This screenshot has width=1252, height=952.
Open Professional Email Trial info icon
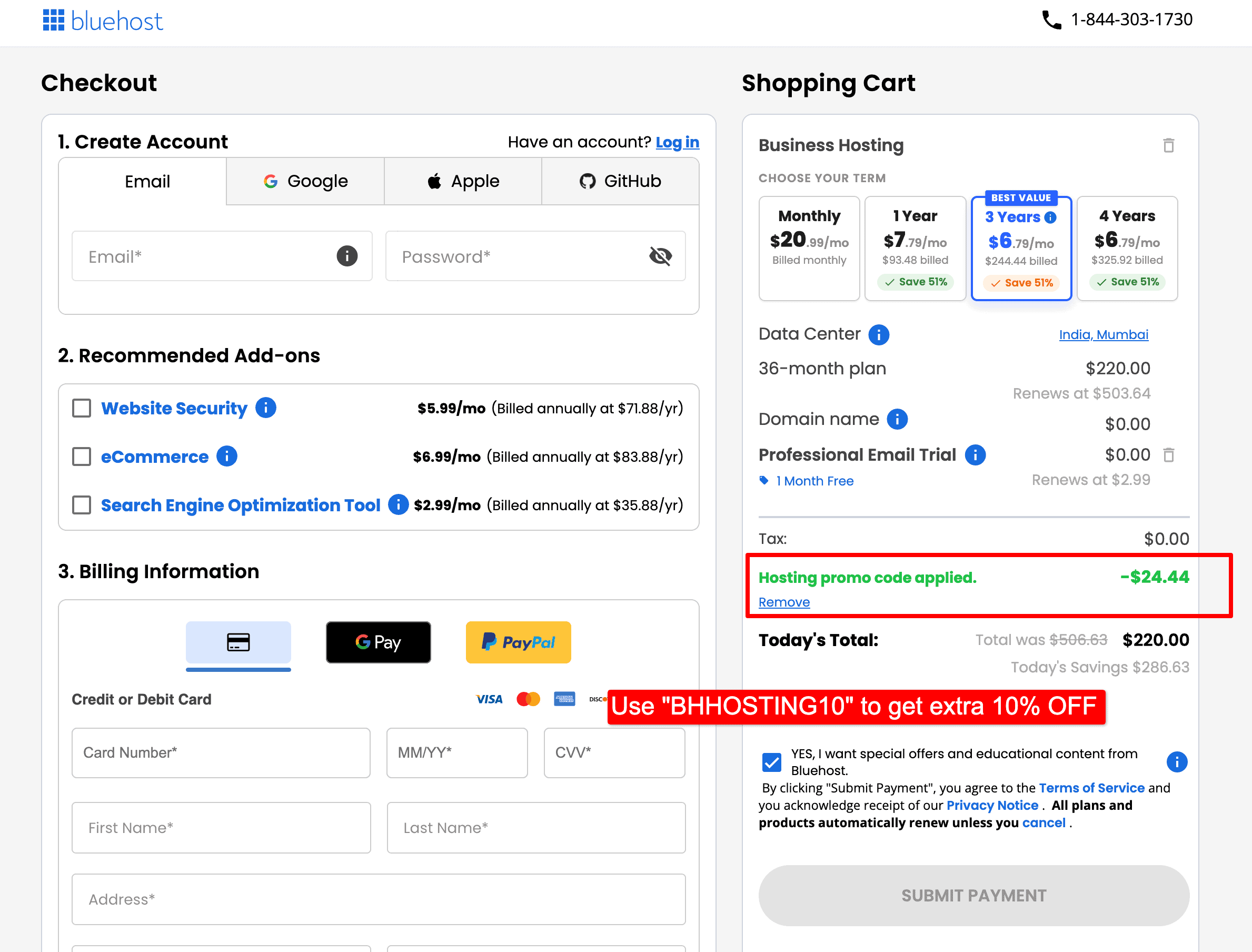coord(975,454)
